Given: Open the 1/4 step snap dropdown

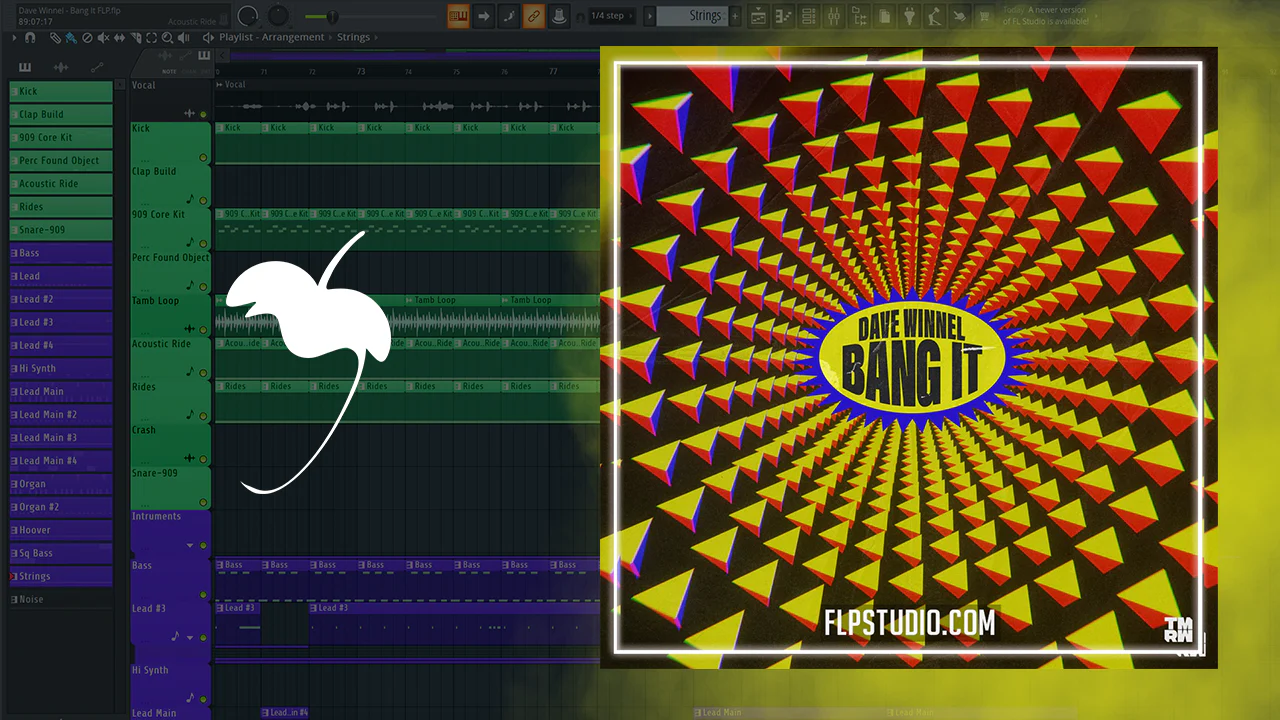Looking at the screenshot, I should [x=610, y=16].
